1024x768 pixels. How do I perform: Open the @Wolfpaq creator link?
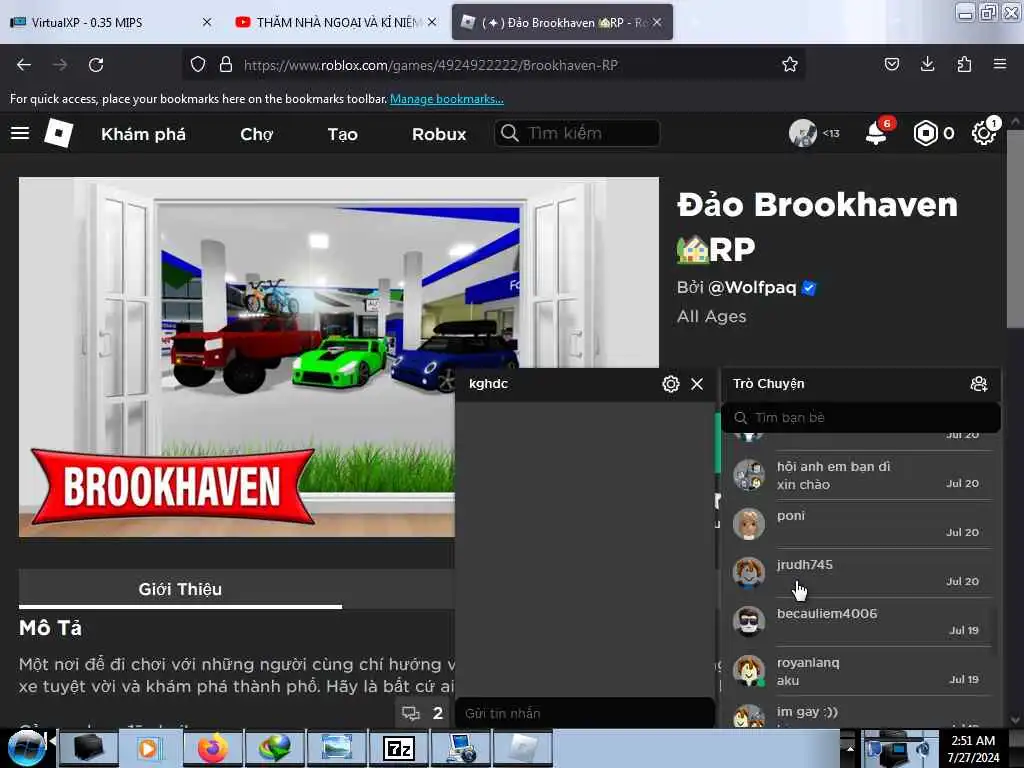point(752,288)
